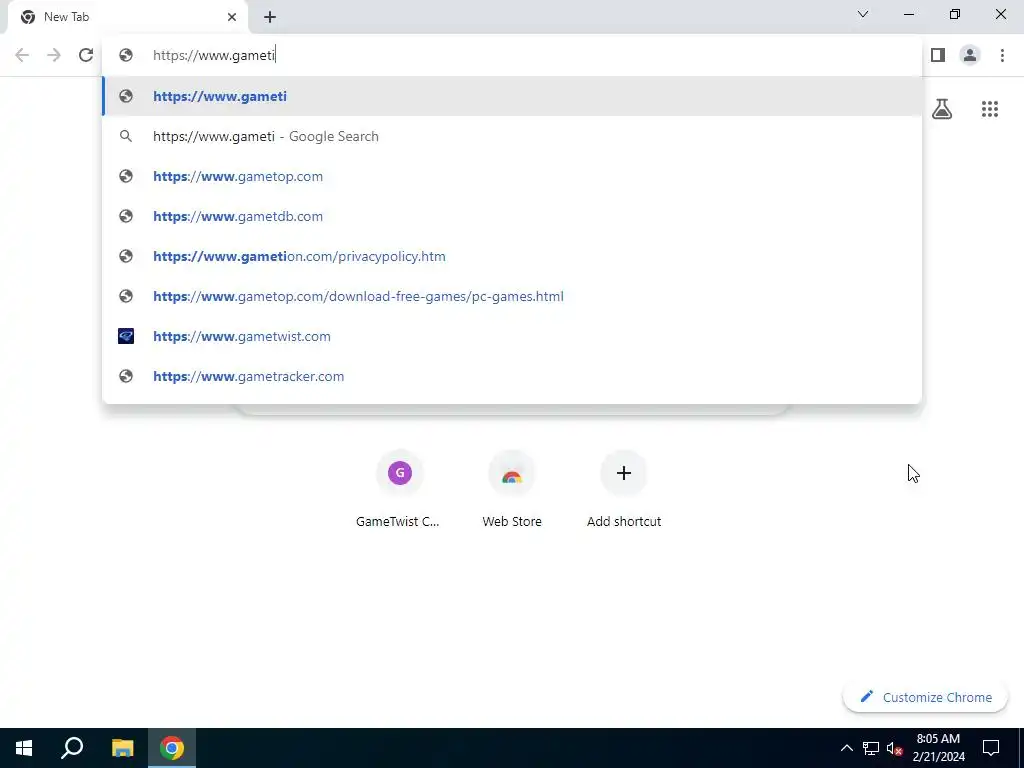Close the New Tab tab
This screenshot has height=768, width=1024.
(232, 17)
